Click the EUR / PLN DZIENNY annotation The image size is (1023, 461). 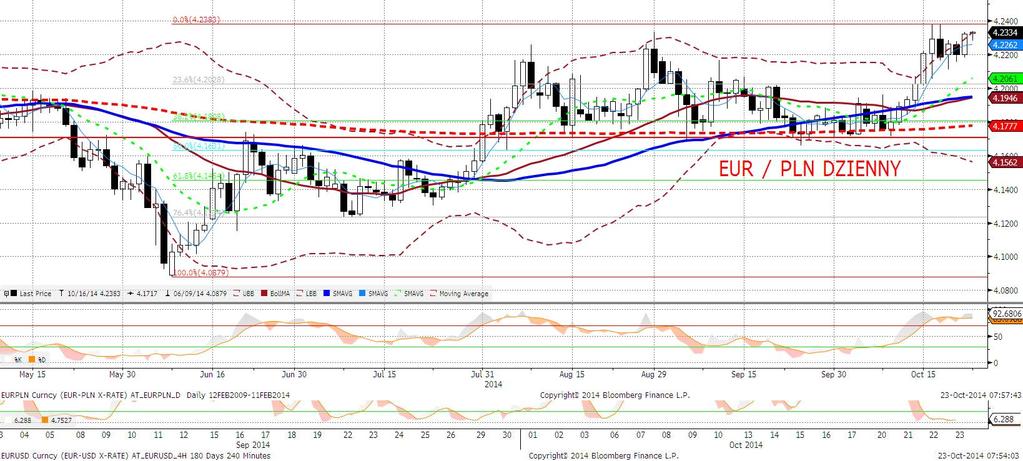(x=809, y=169)
